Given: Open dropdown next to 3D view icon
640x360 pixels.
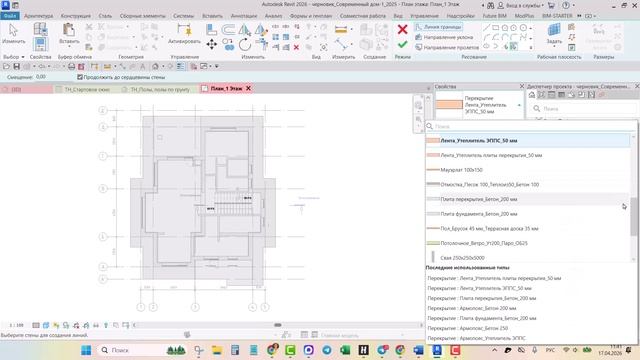Looking at the screenshot, I should pyautogui.click(x=163, y=66).
